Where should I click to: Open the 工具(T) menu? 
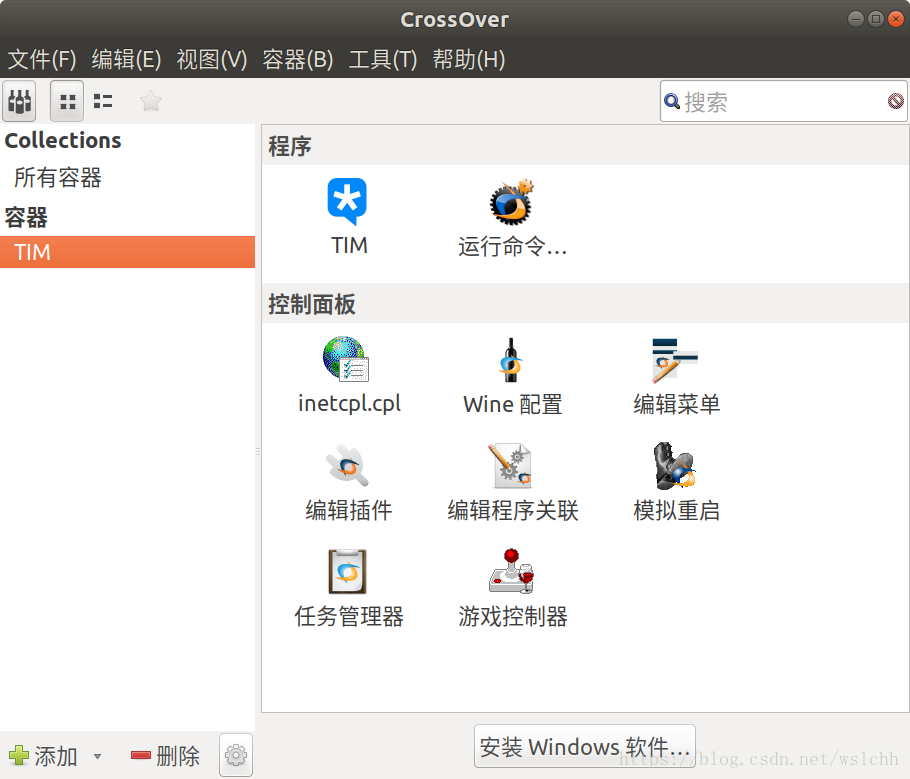[x=382, y=59]
